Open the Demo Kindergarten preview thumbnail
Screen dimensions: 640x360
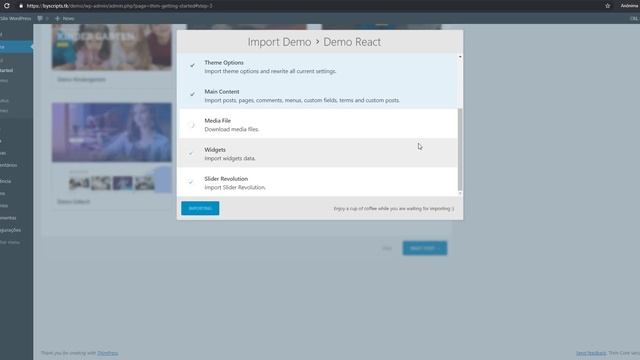112,47
